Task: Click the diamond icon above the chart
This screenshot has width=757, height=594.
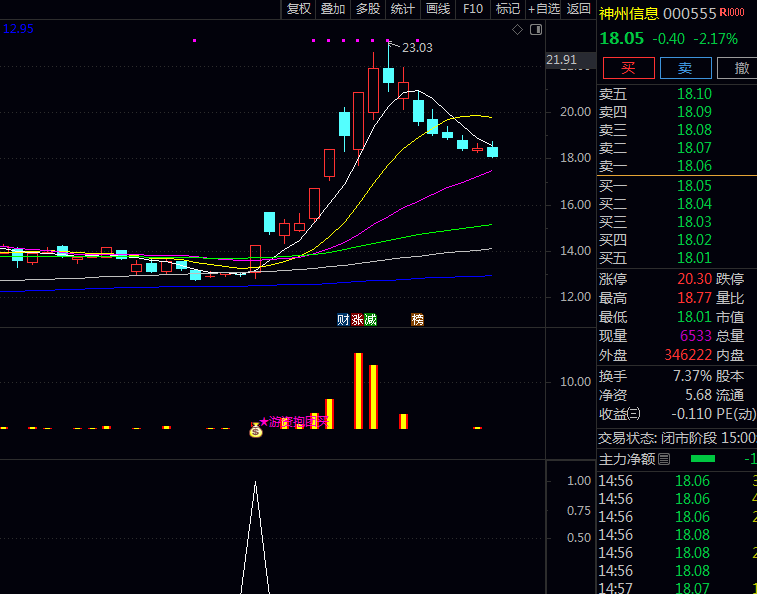Action: click(517, 30)
